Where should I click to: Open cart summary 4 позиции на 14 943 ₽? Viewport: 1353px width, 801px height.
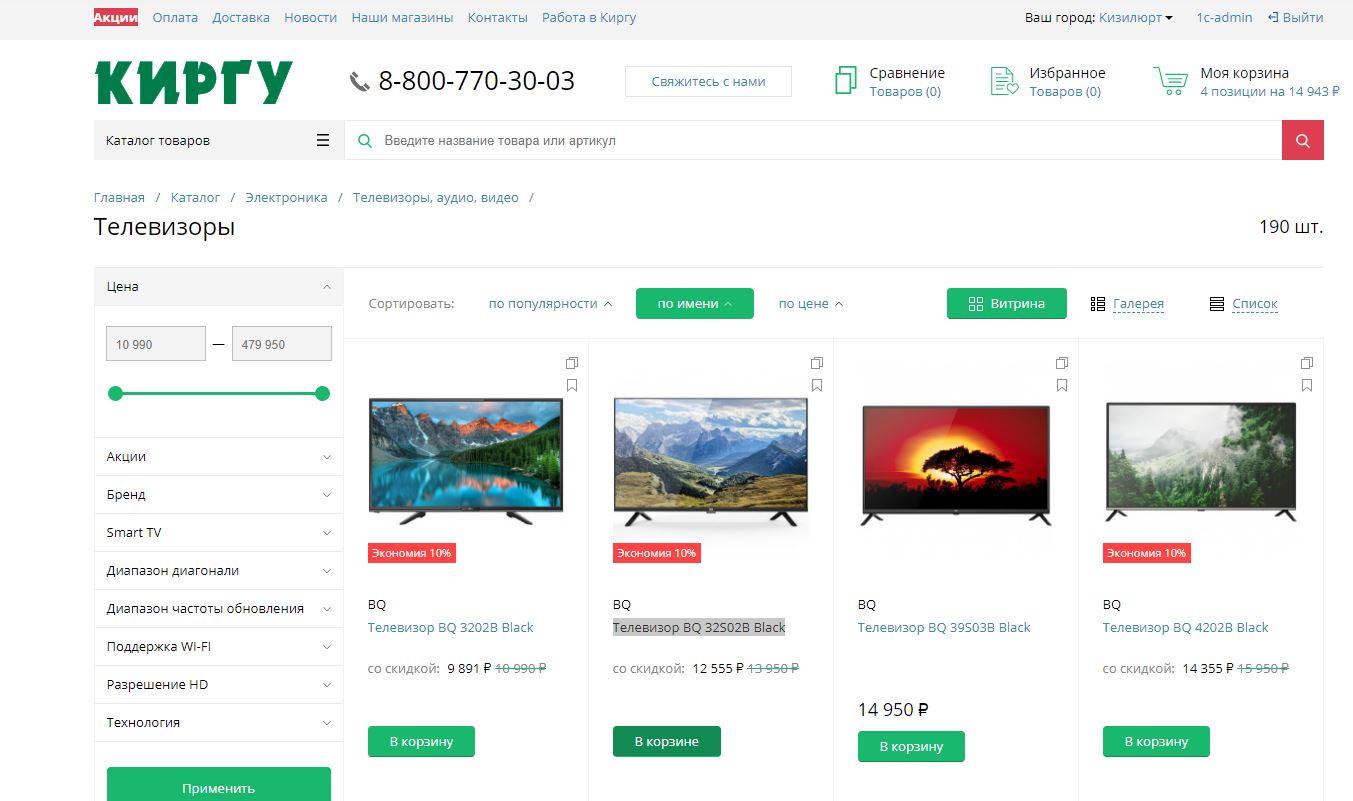pos(1269,91)
